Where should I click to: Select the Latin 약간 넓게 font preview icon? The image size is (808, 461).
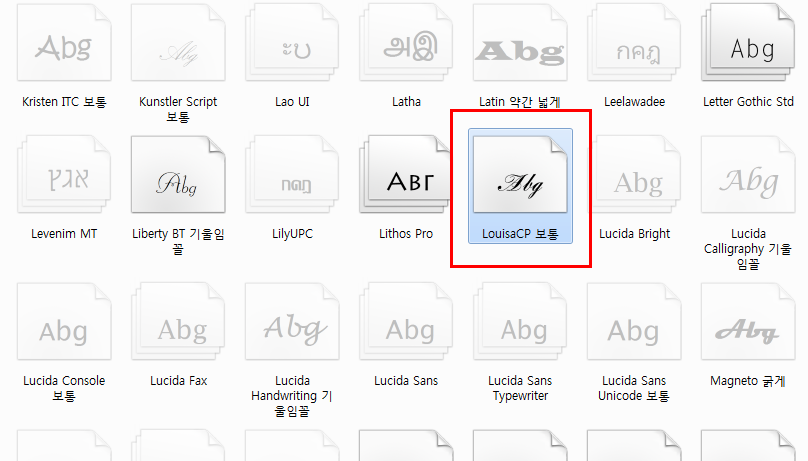click(x=520, y=42)
